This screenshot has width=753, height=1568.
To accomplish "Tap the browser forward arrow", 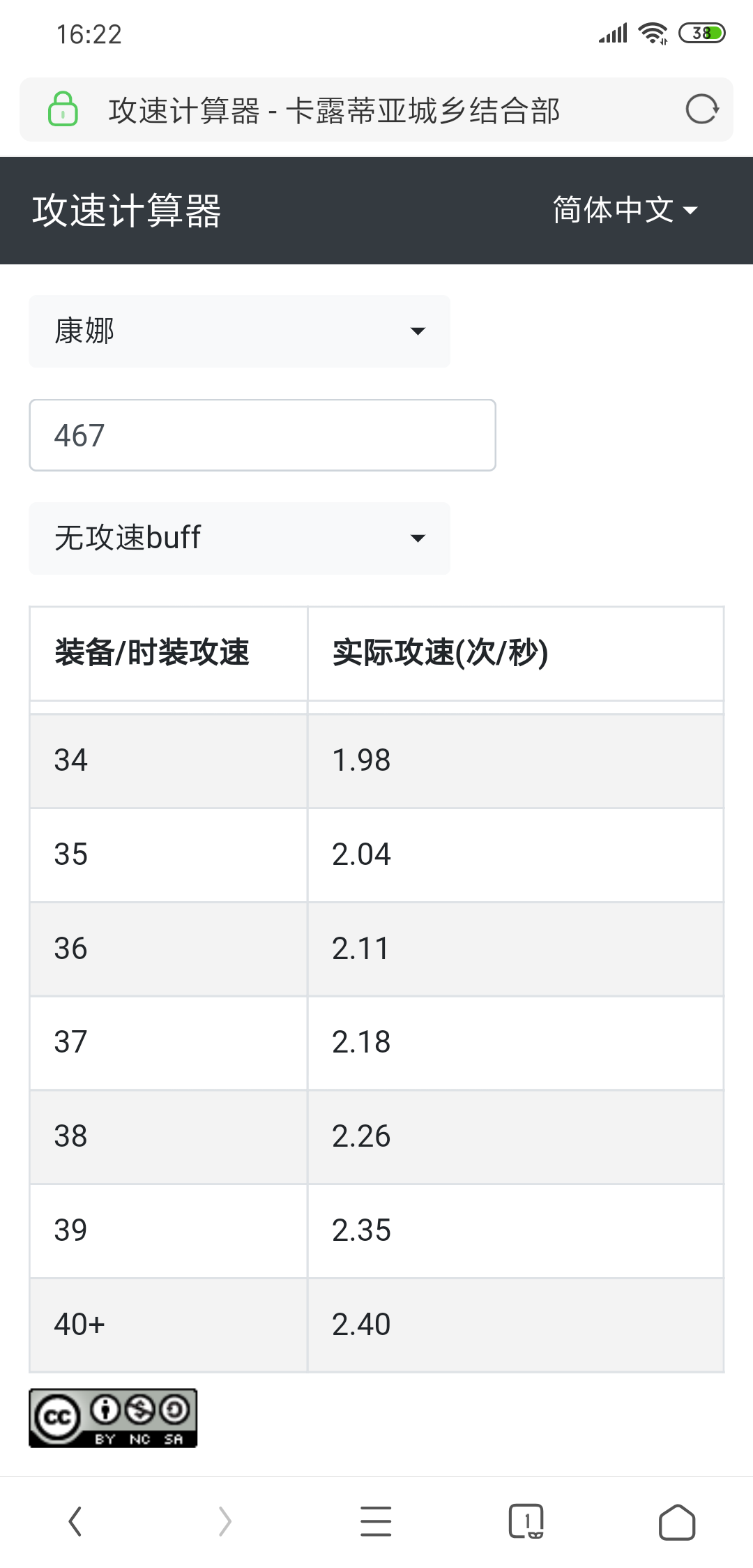I will point(225,1521).
